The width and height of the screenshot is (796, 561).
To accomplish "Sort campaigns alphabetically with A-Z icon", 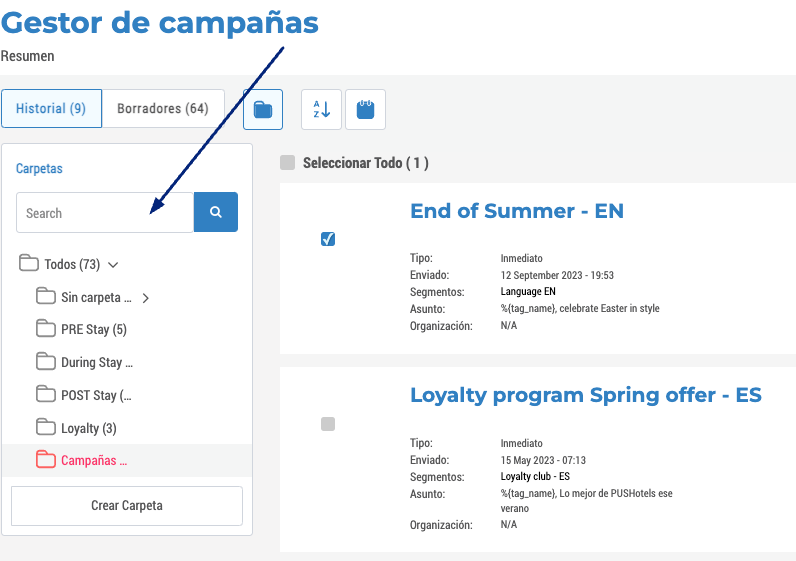I will 321,110.
